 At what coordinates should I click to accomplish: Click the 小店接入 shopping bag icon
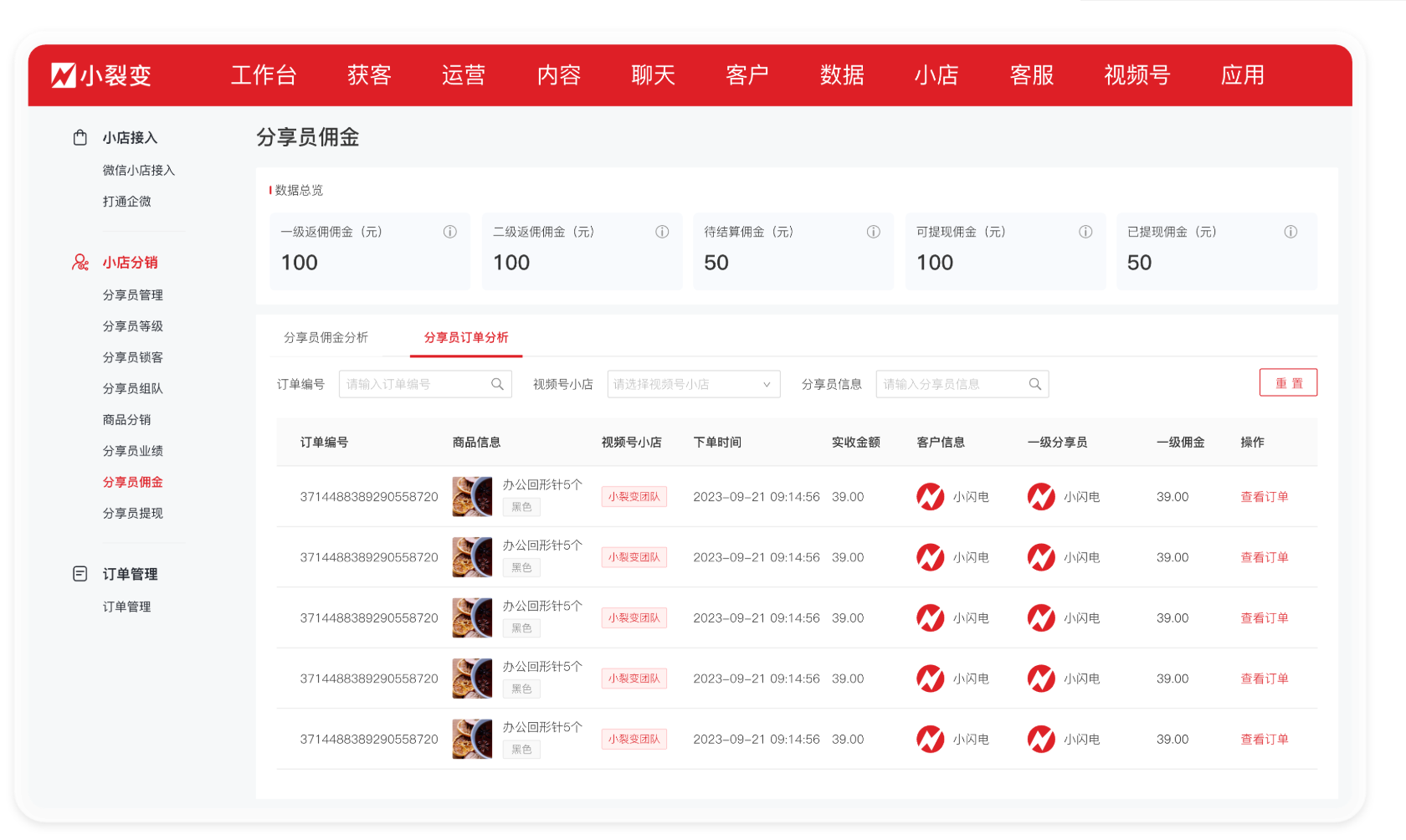[x=80, y=137]
